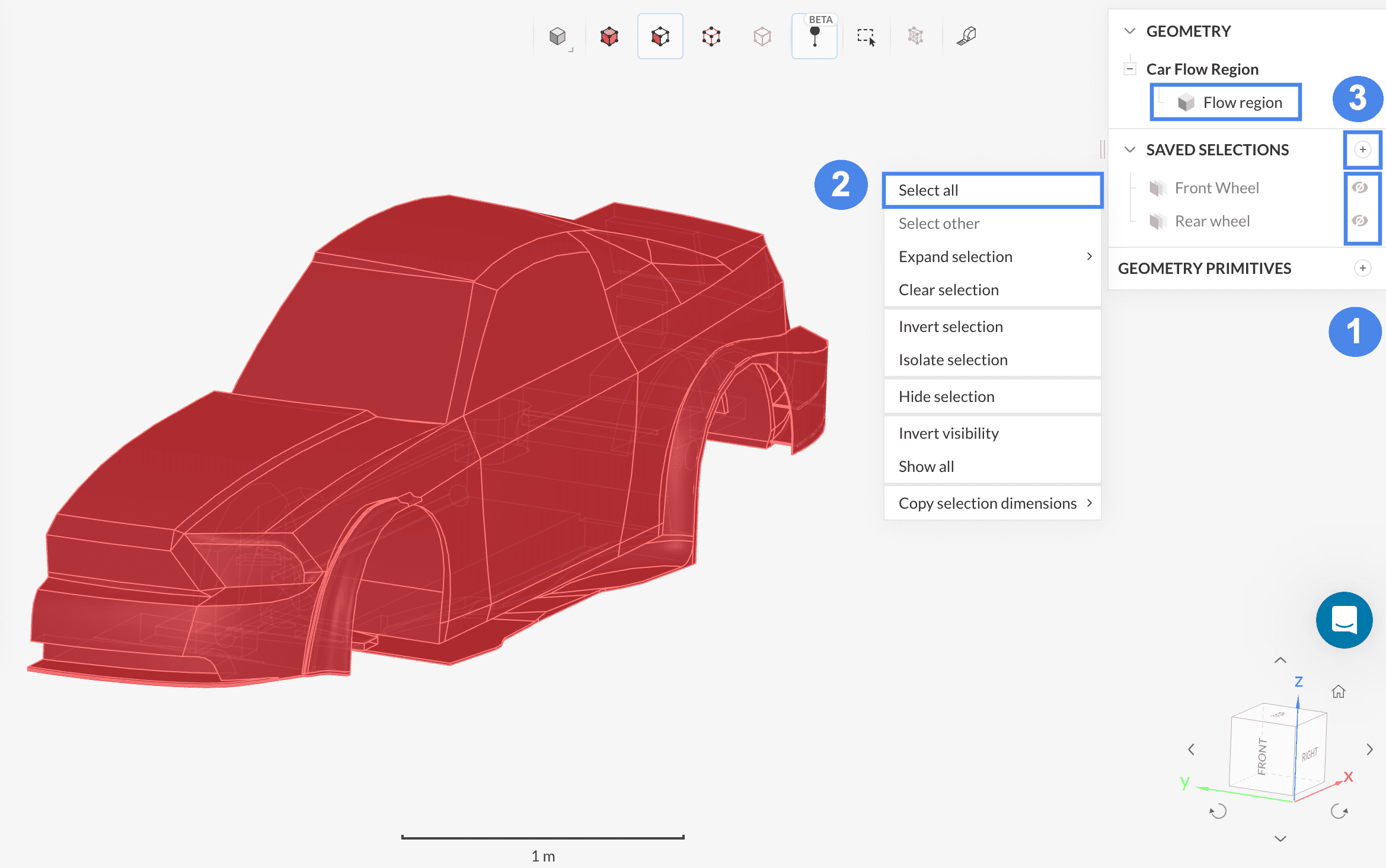The width and height of the screenshot is (1386, 868).
Task: Activate face selection mode icon
Action: coord(660,36)
